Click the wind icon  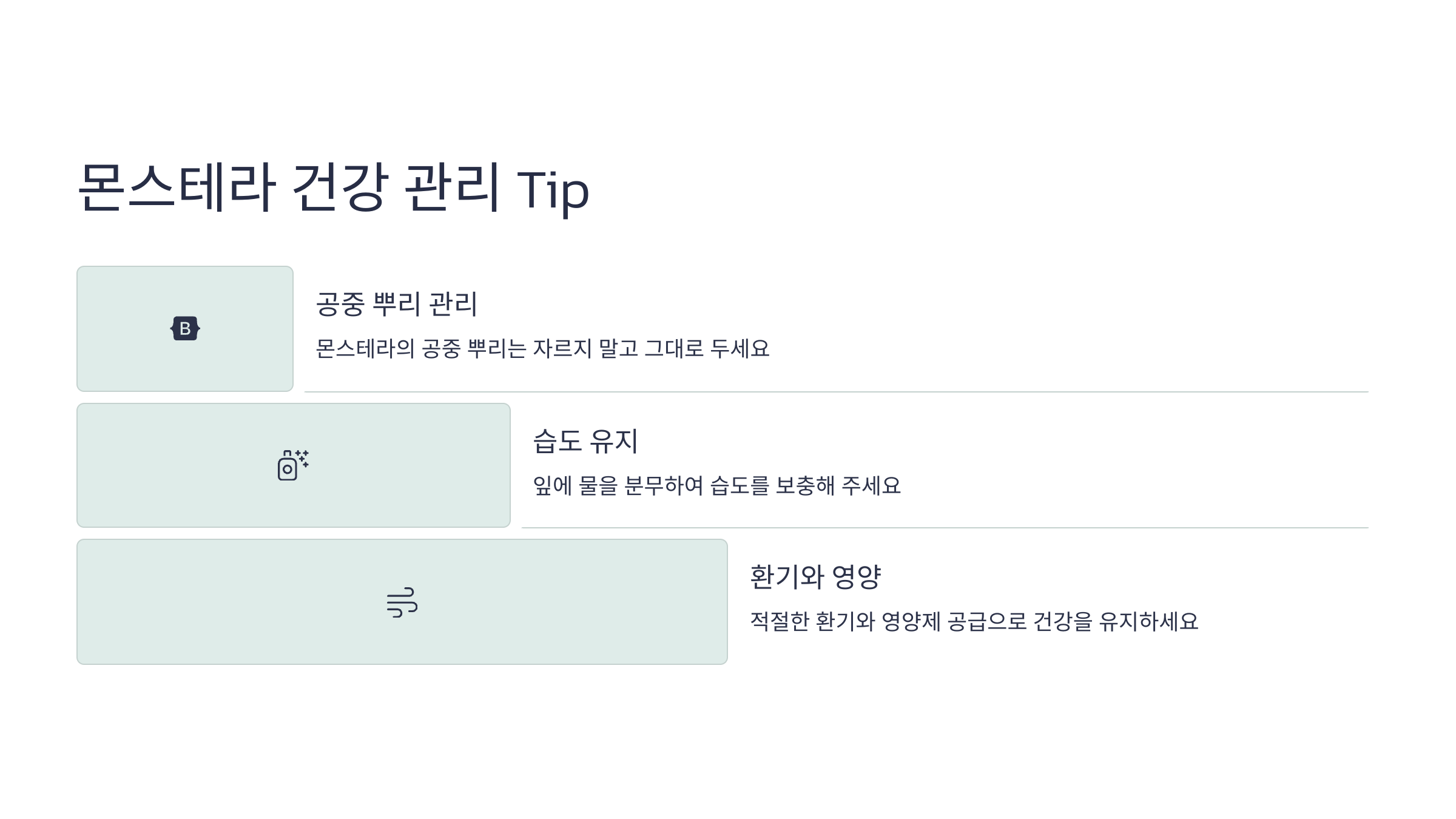pos(402,602)
